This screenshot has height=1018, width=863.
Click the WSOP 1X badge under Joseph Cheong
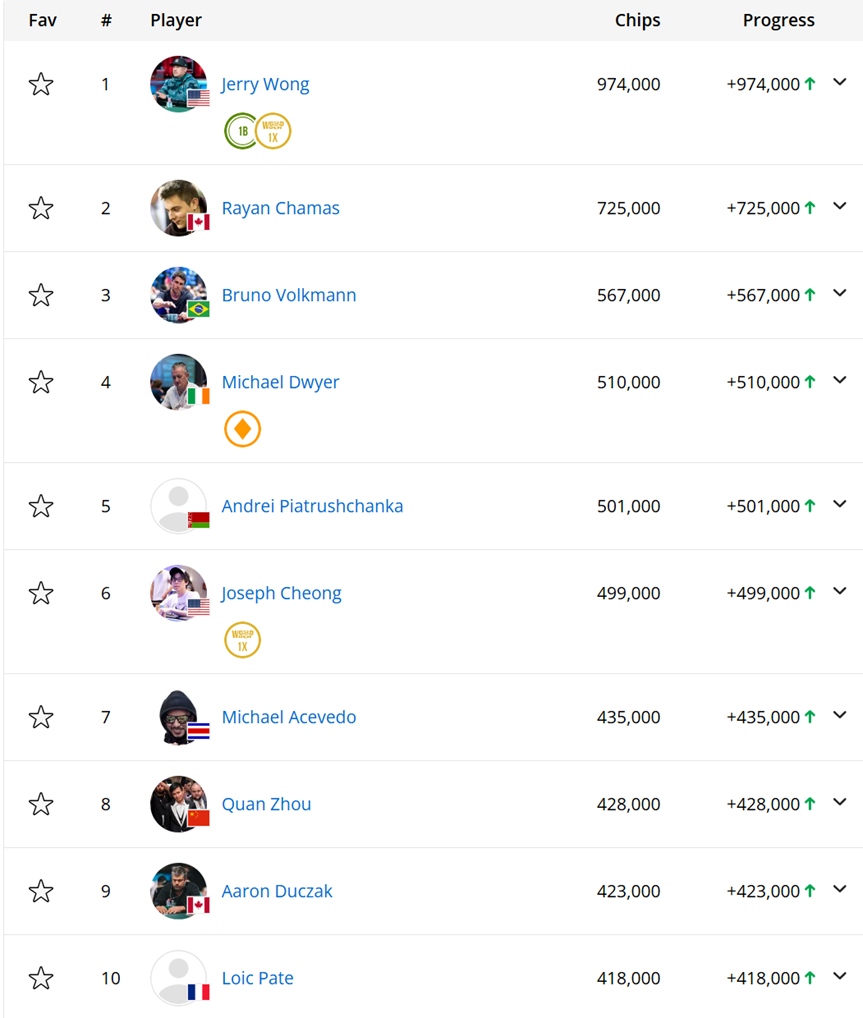242,640
